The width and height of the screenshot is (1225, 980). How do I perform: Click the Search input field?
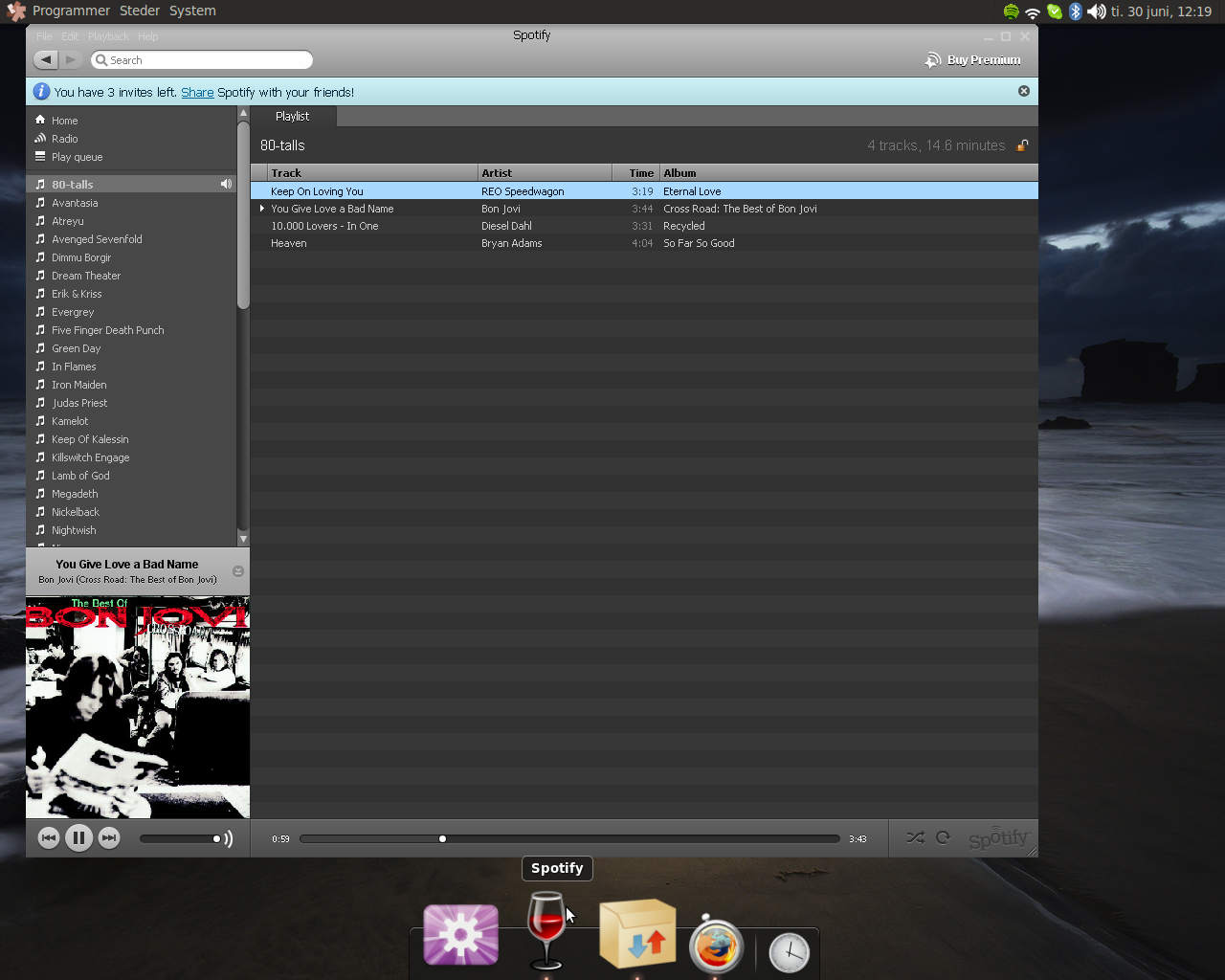pyautogui.click(x=202, y=60)
